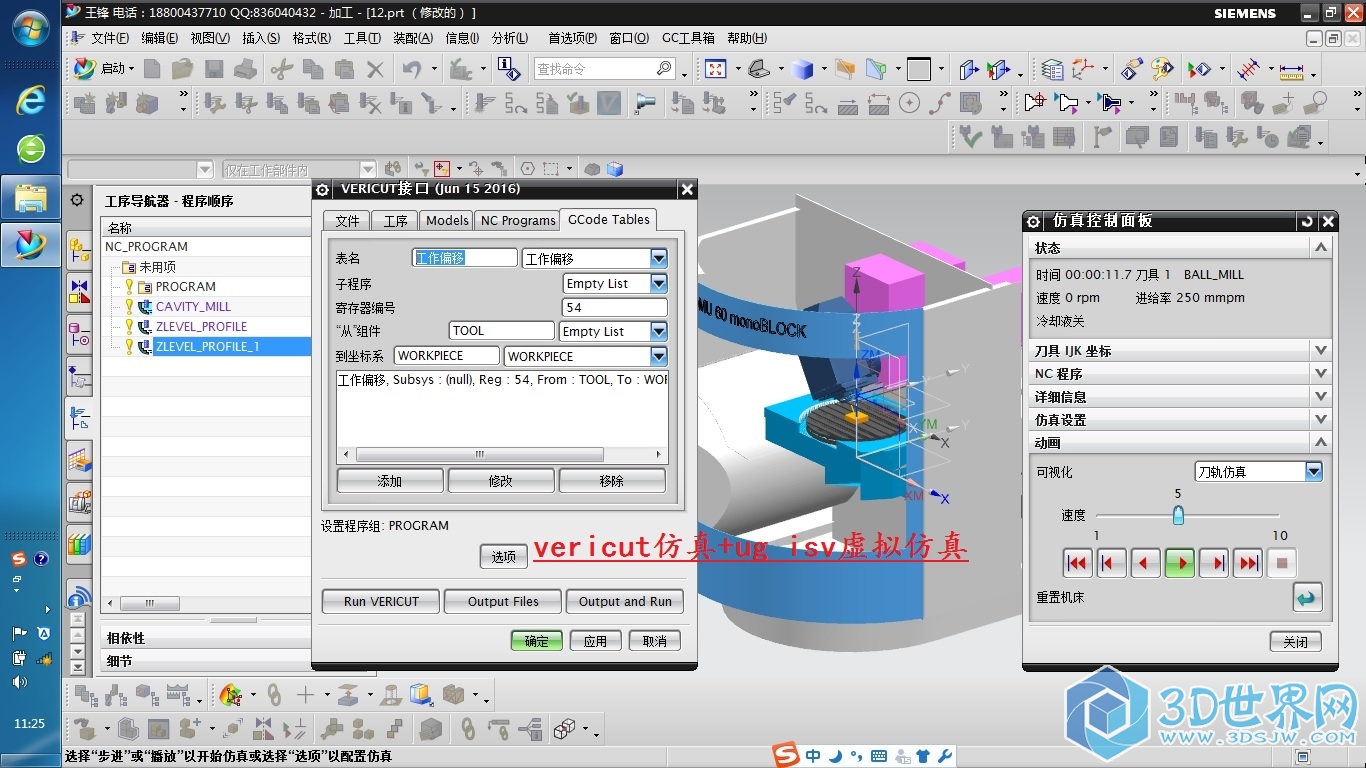Open the GC工具箱 menu
Screen dimensions: 1366x768
(x=688, y=38)
